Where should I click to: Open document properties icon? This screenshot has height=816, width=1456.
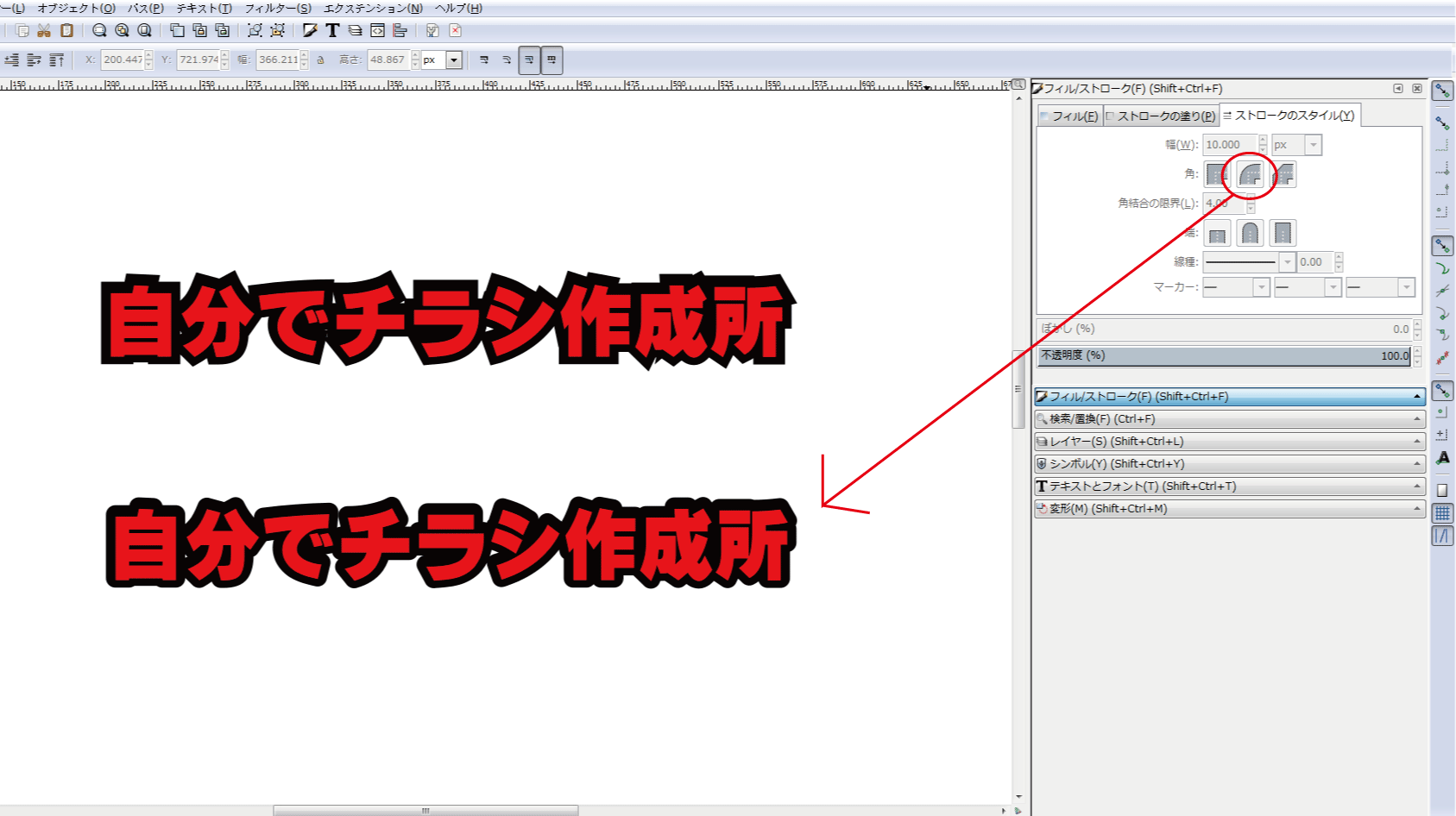tap(456, 30)
